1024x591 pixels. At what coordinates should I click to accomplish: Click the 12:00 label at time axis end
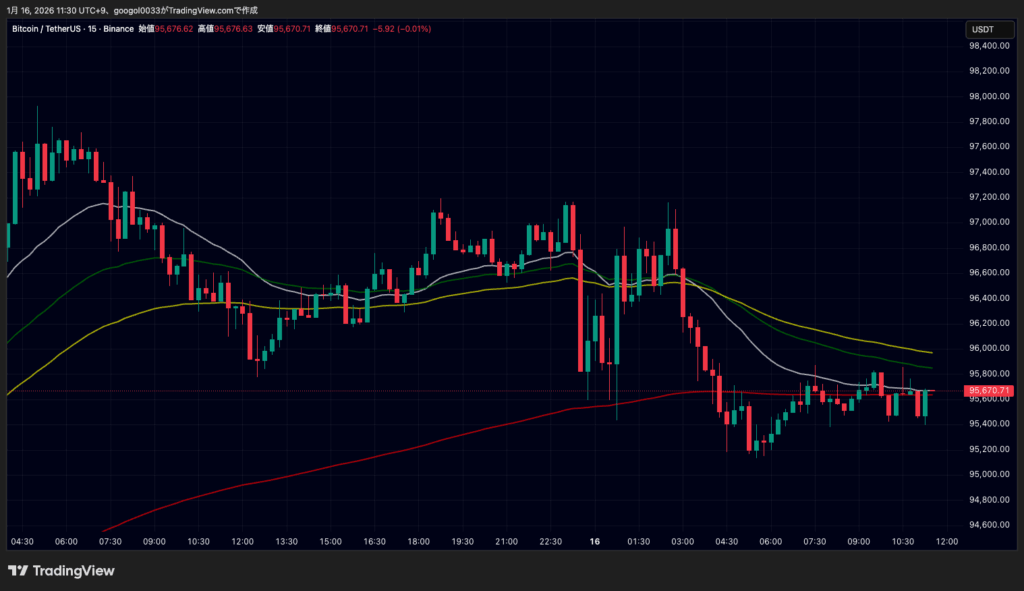tap(947, 541)
